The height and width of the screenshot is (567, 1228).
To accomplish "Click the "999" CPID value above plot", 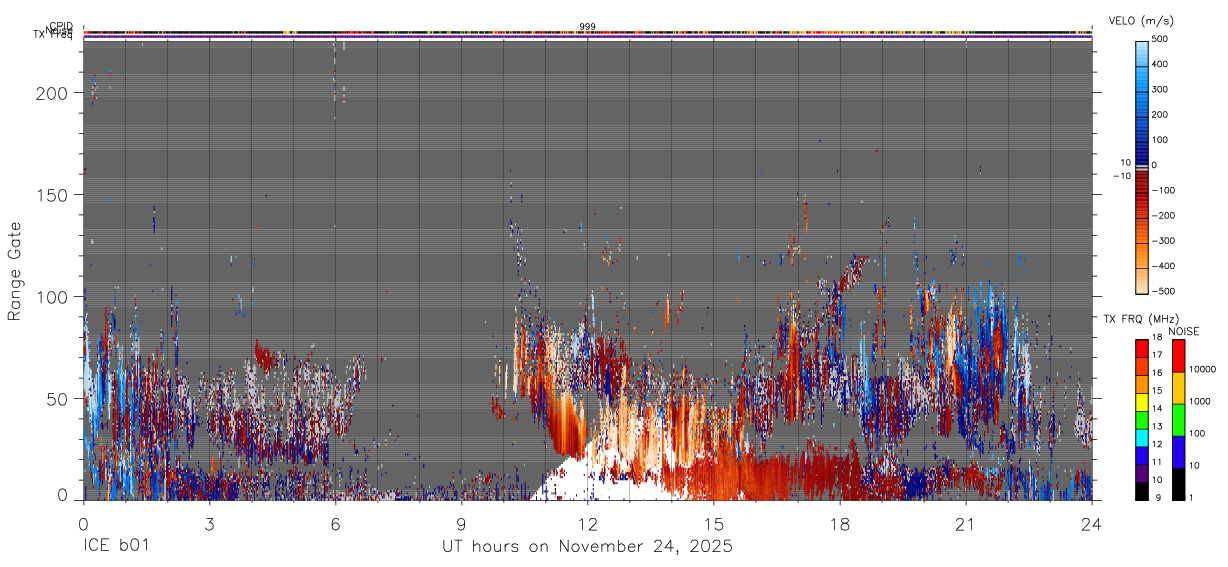I will tap(588, 27).
